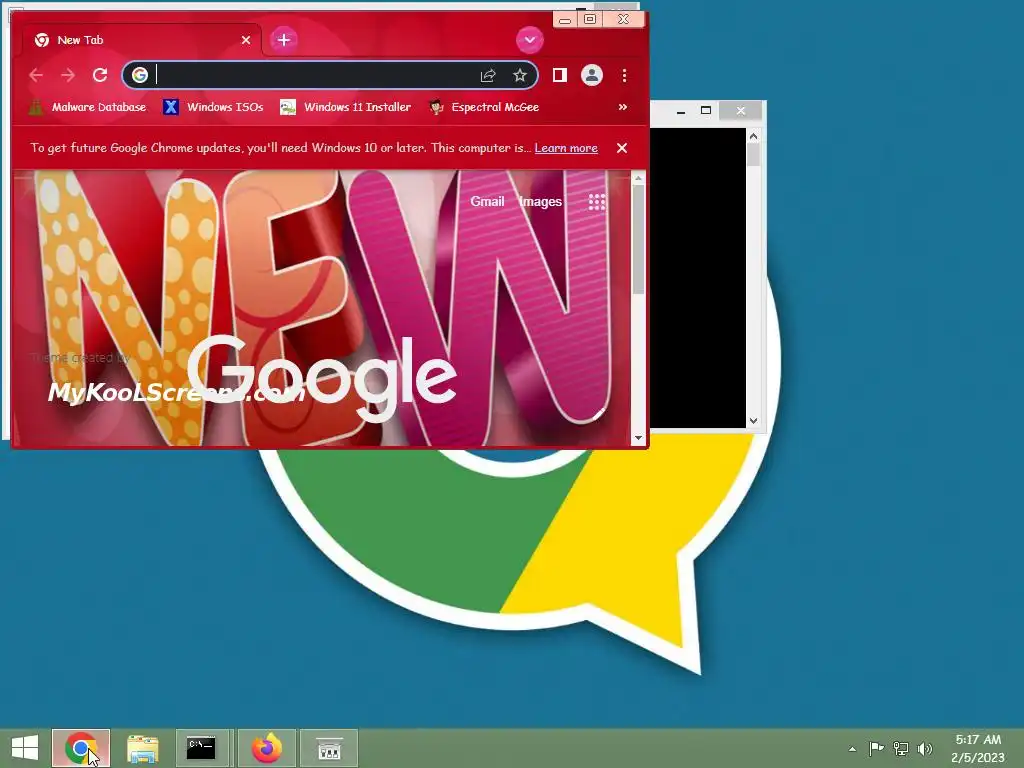Click Learn more in update notice

(x=566, y=148)
